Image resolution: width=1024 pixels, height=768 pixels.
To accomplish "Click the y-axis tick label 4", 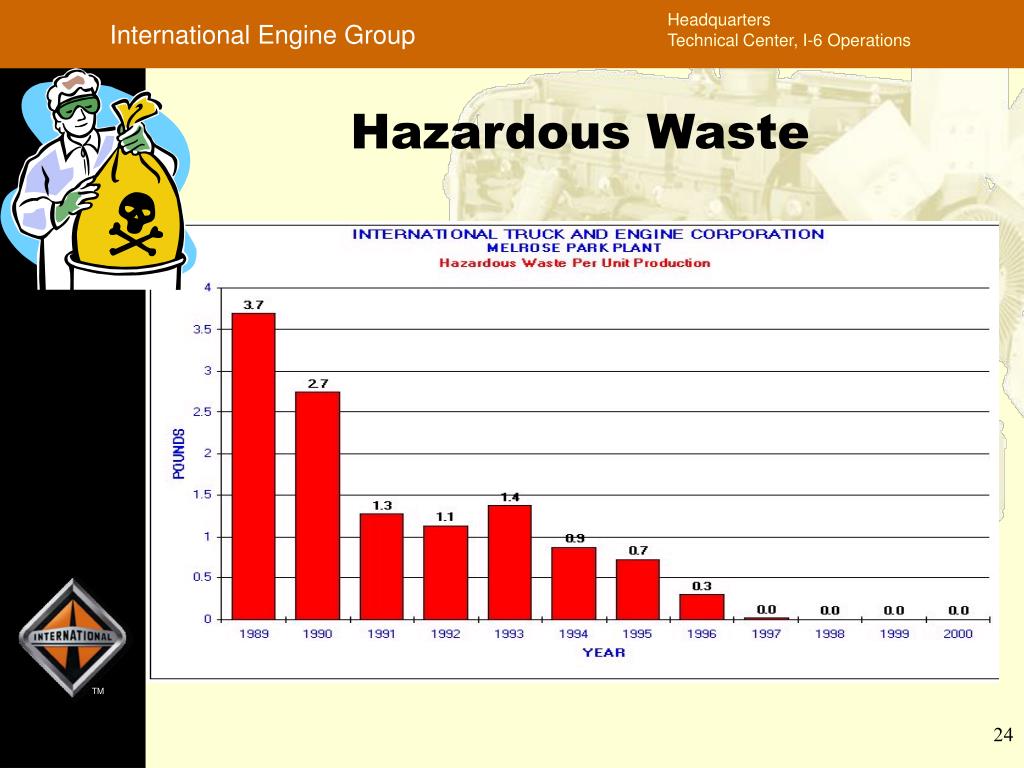I will click(x=208, y=287).
